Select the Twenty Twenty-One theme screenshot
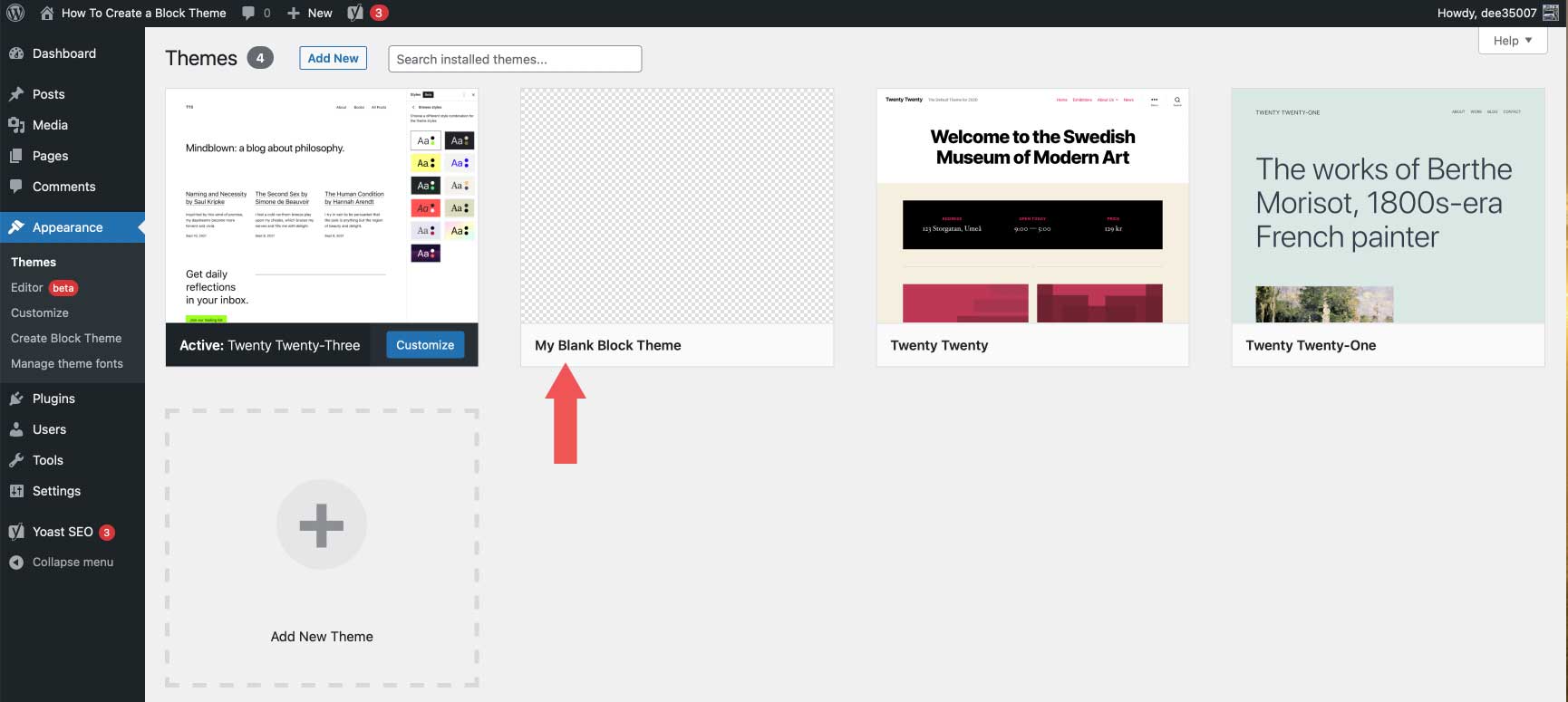1568x702 pixels. tap(1388, 206)
